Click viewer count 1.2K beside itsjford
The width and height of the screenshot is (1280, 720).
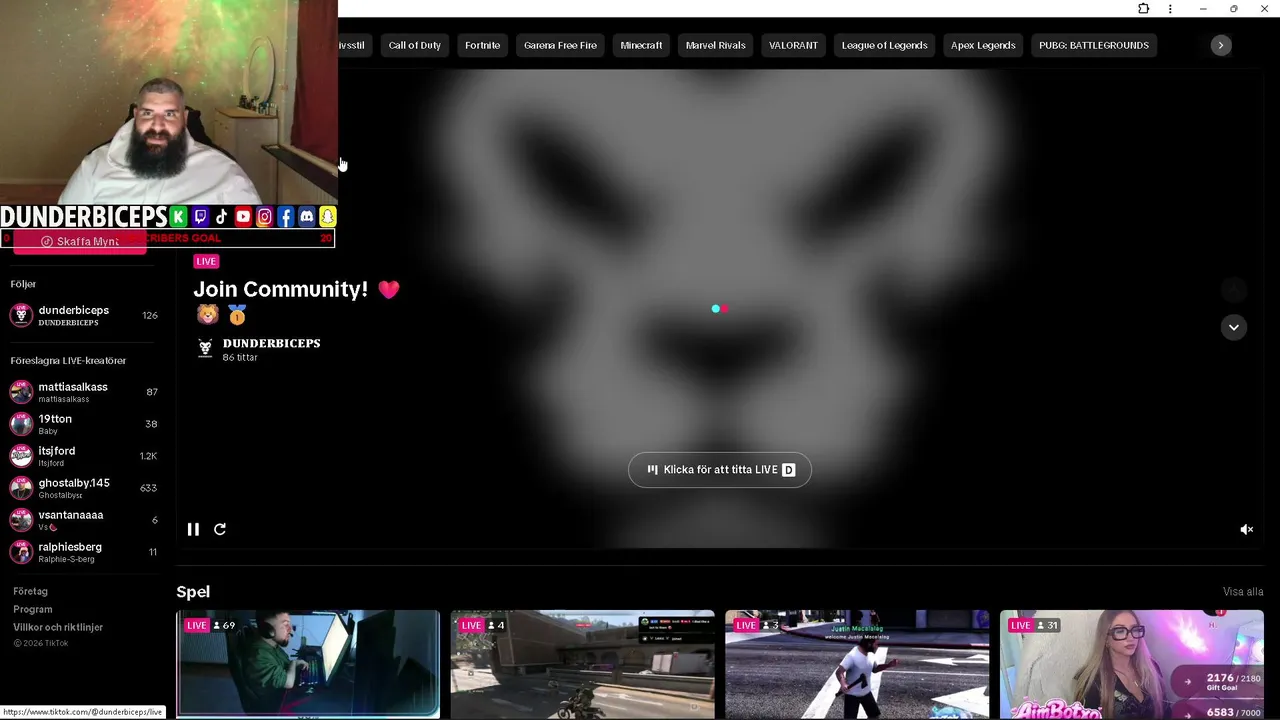(x=148, y=456)
